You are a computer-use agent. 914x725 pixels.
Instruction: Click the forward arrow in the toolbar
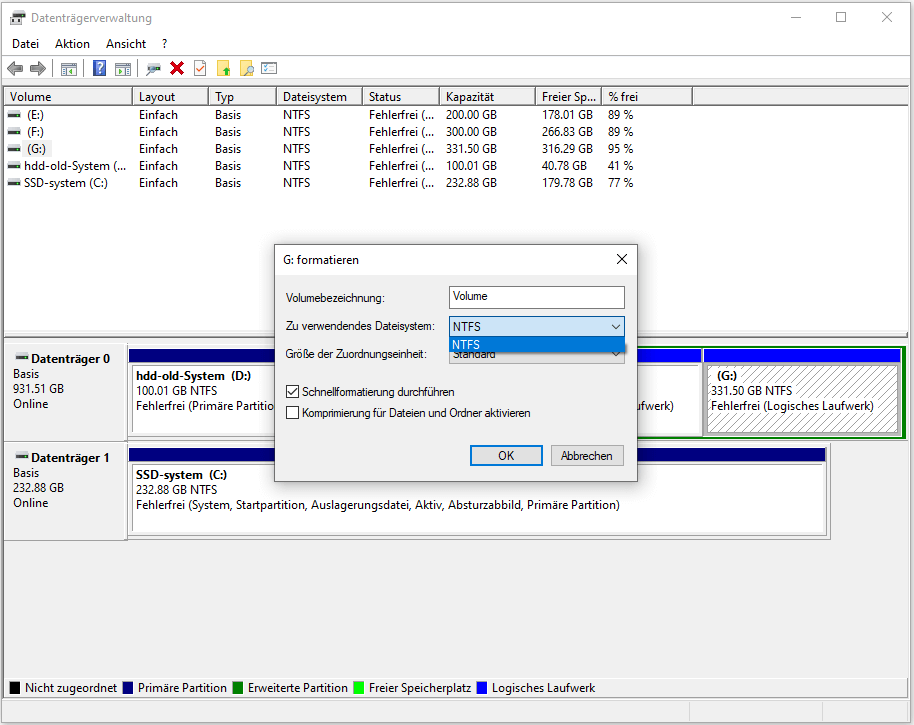(38, 68)
